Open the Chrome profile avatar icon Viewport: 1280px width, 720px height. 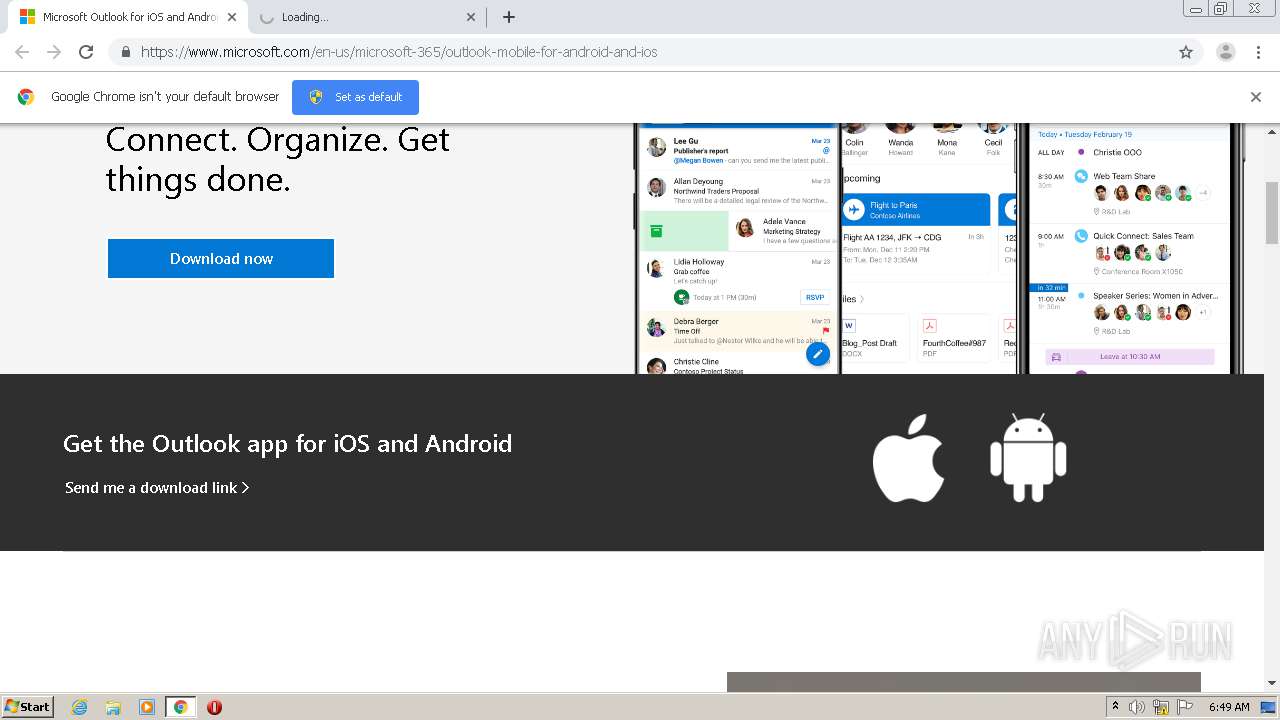click(1226, 52)
